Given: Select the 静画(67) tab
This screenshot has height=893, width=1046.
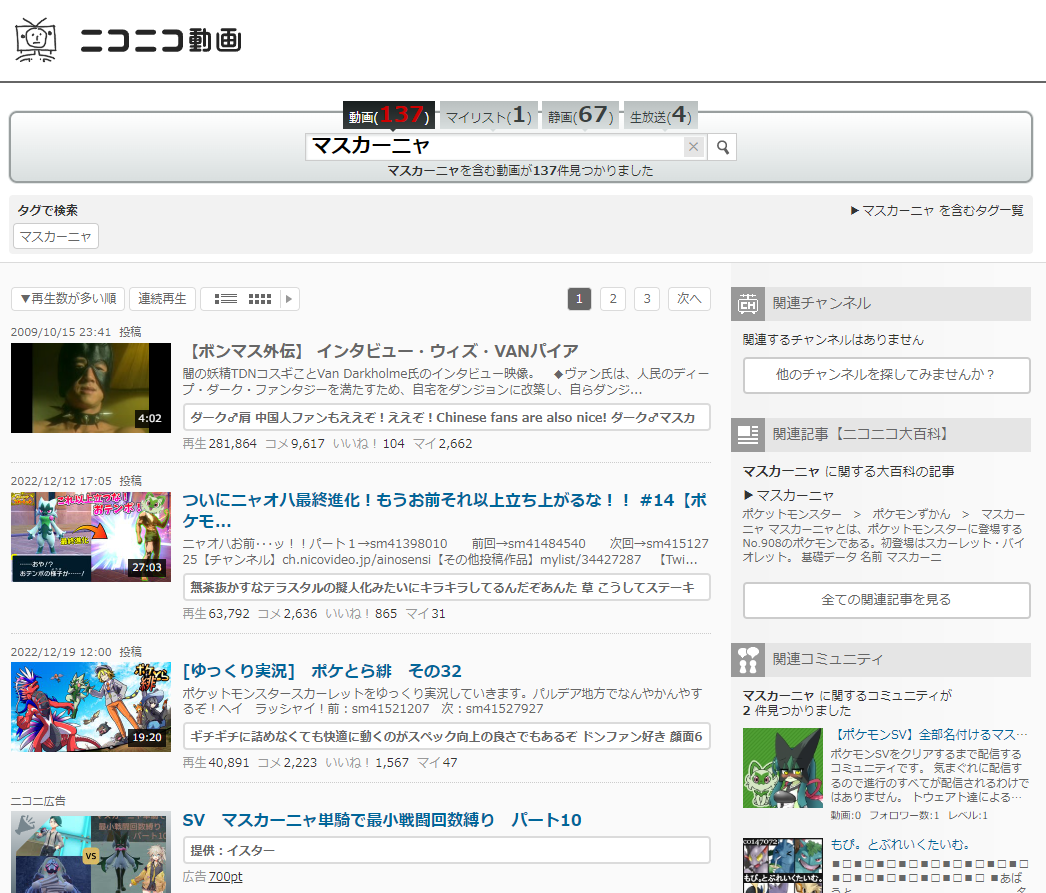Looking at the screenshot, I should click(580, 115).
